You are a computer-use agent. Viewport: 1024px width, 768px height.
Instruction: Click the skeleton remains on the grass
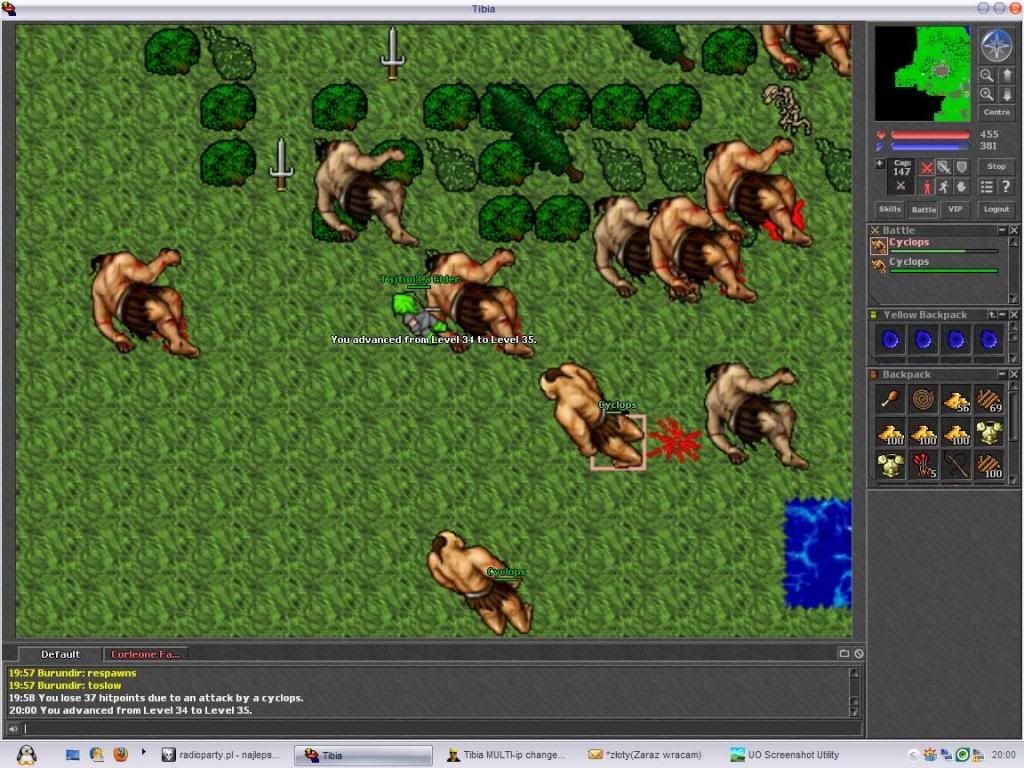coord(787,108)
